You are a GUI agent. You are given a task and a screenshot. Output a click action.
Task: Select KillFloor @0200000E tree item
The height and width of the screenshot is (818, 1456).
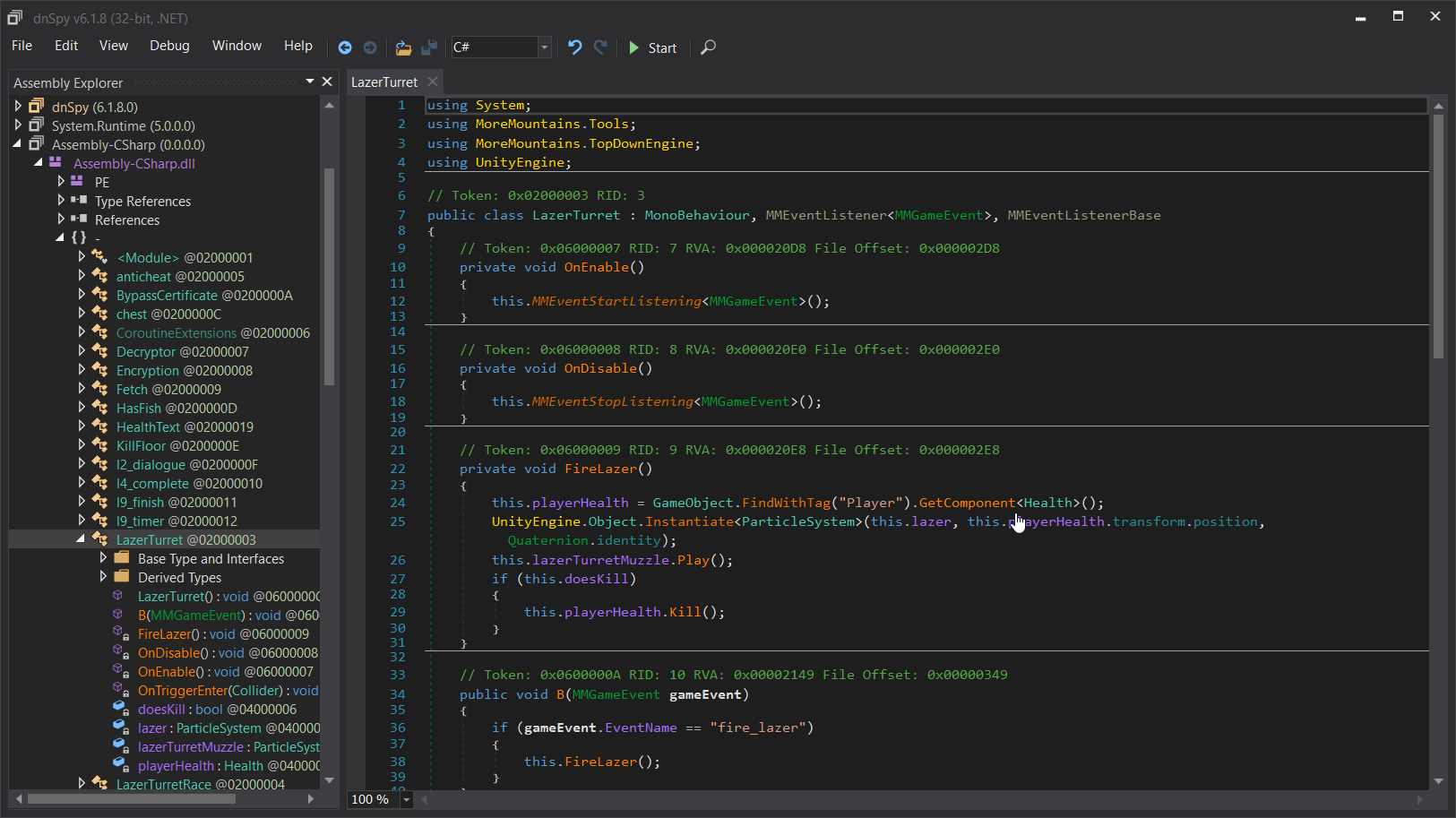click(177, 446)
